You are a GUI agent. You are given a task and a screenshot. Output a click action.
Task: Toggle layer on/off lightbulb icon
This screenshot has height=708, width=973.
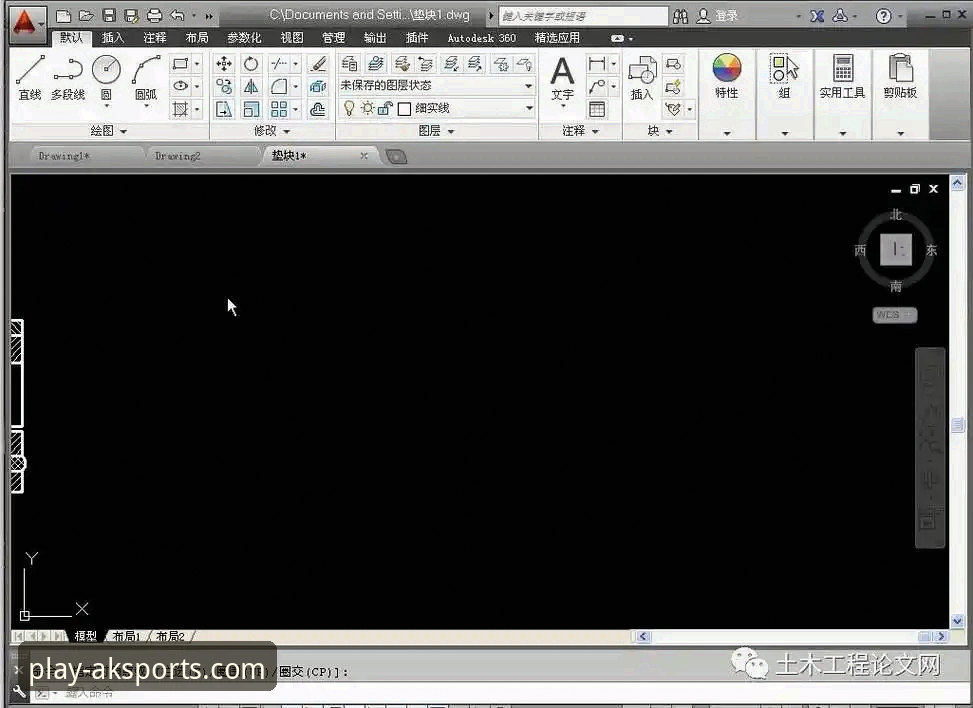click(x=349, y=108)
